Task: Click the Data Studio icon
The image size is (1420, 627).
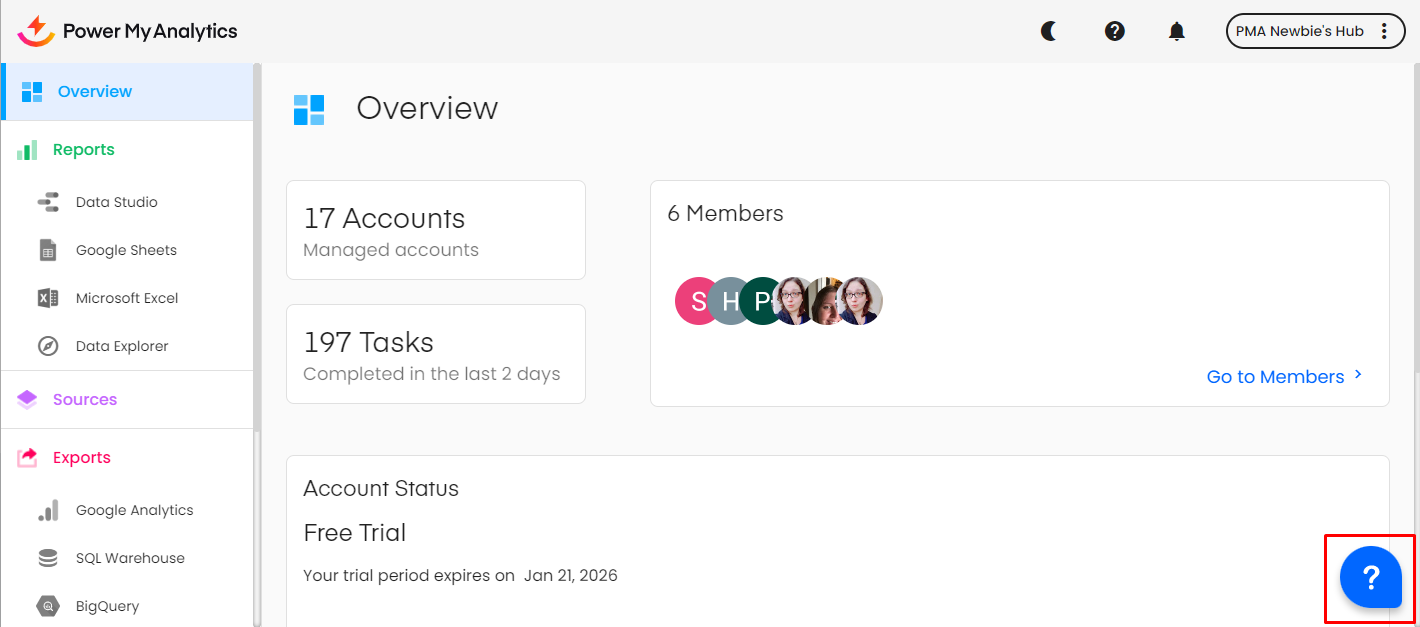Action: click(48, 202)
